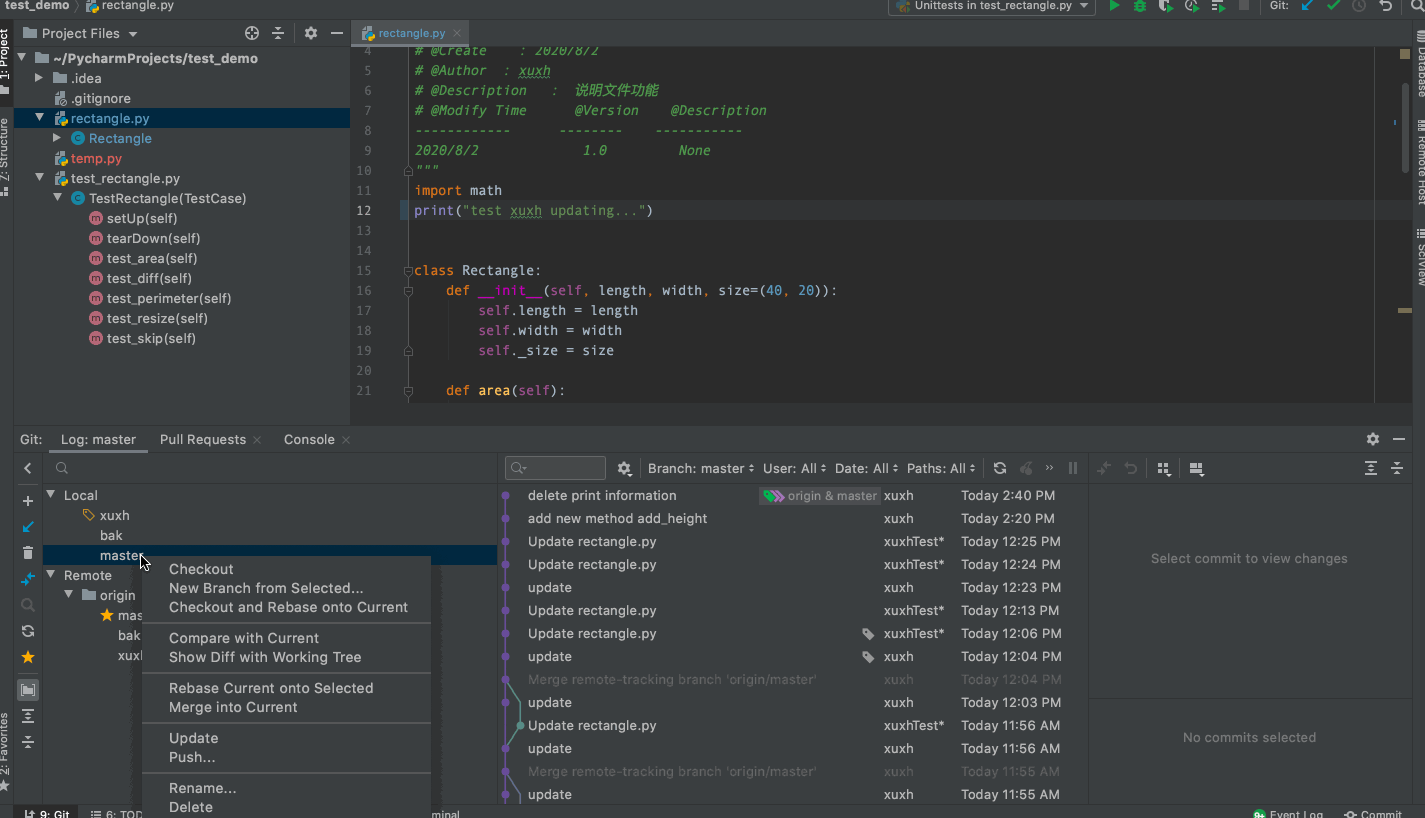Image resolution: width=1425 pixels, height=818 pixels.
Task: Close the Pull Requests tab
Action: pyautogui.click(x=257, y=440)
